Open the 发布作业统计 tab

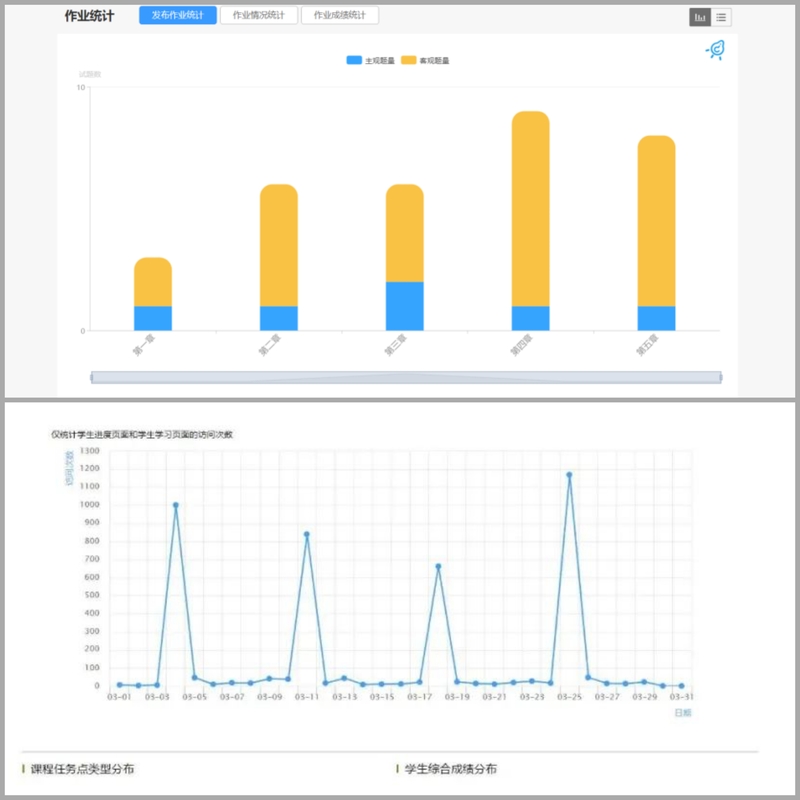(x=177, y=16)
